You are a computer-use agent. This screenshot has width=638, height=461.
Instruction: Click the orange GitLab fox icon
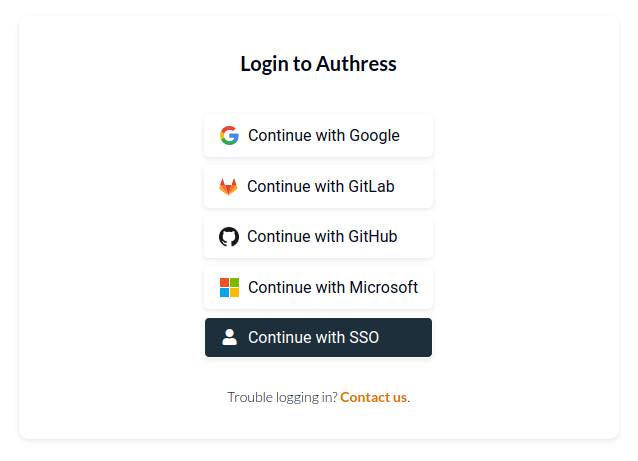coord(228,187)
